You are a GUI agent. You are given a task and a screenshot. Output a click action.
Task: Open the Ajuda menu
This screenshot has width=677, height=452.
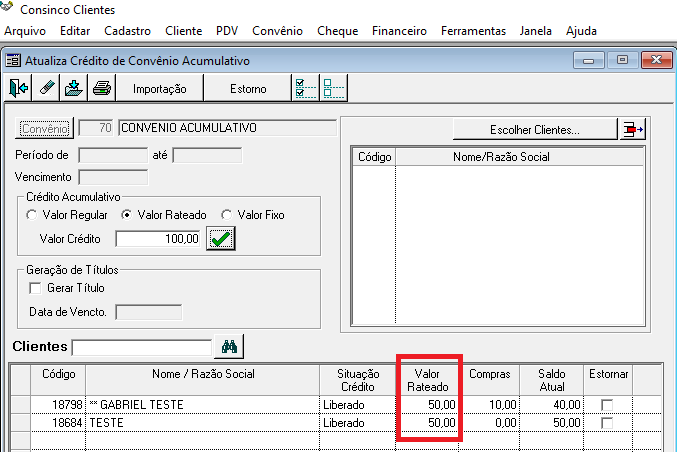point(581,31)
